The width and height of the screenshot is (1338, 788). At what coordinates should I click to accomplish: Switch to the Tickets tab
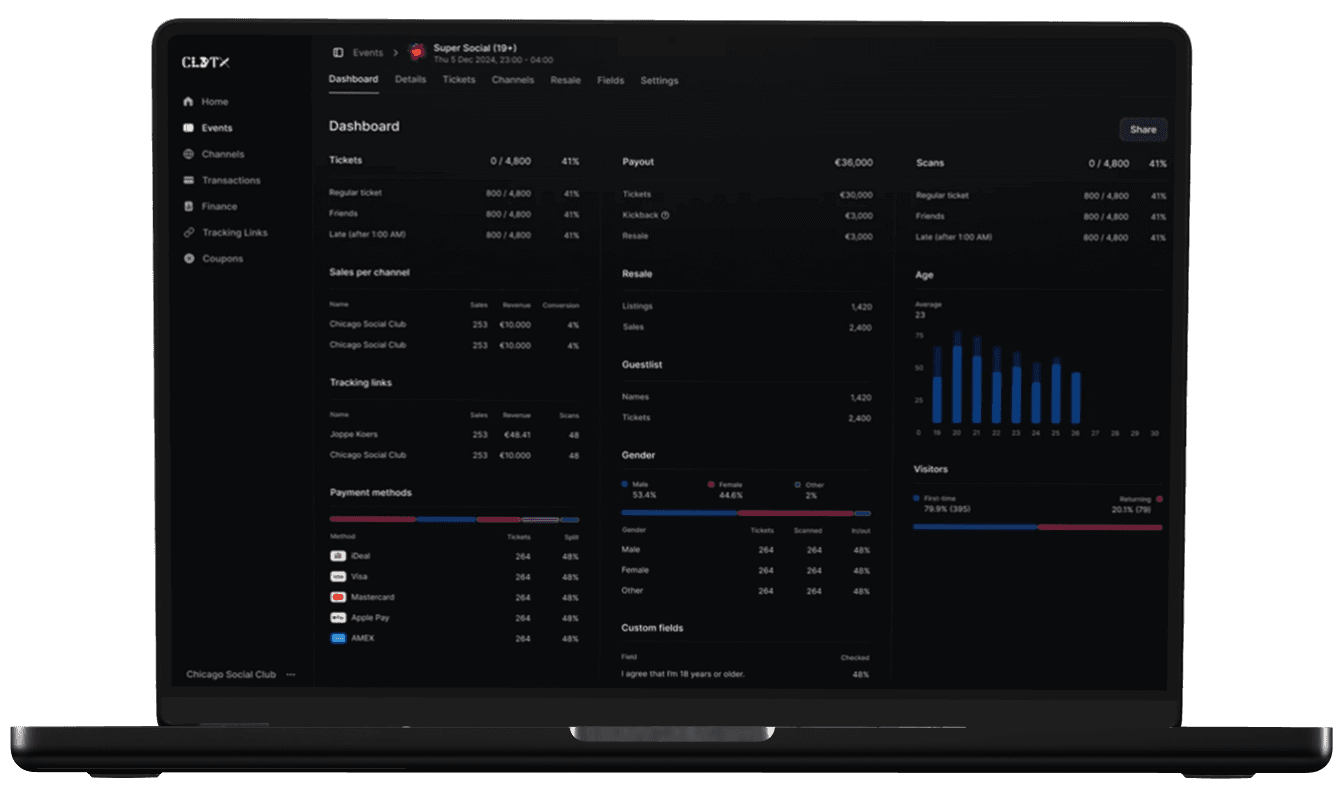459,80
